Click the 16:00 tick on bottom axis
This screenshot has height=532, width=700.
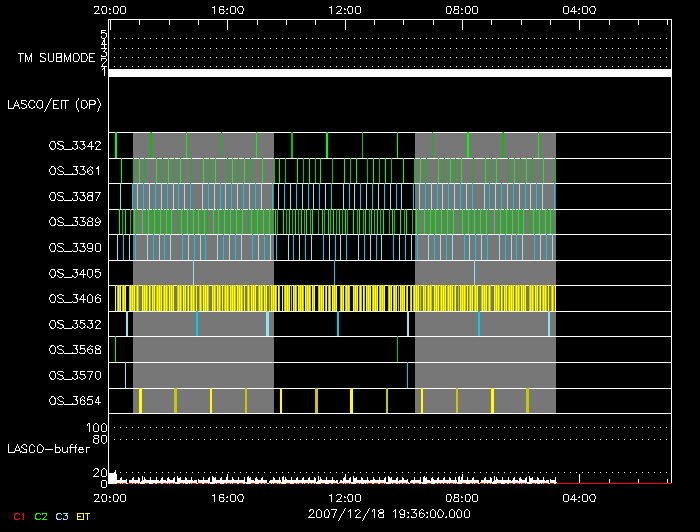228,497
